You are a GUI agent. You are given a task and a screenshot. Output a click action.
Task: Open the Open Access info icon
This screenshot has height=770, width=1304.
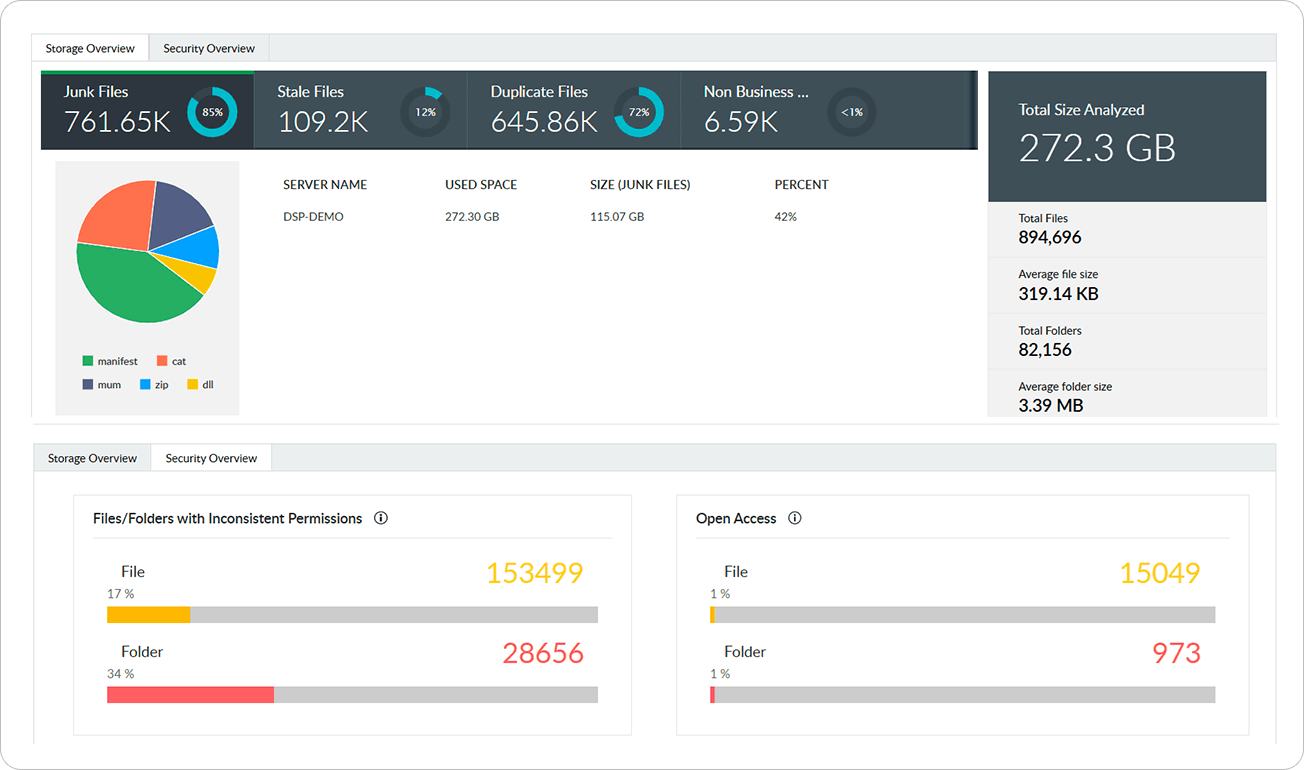794,518
